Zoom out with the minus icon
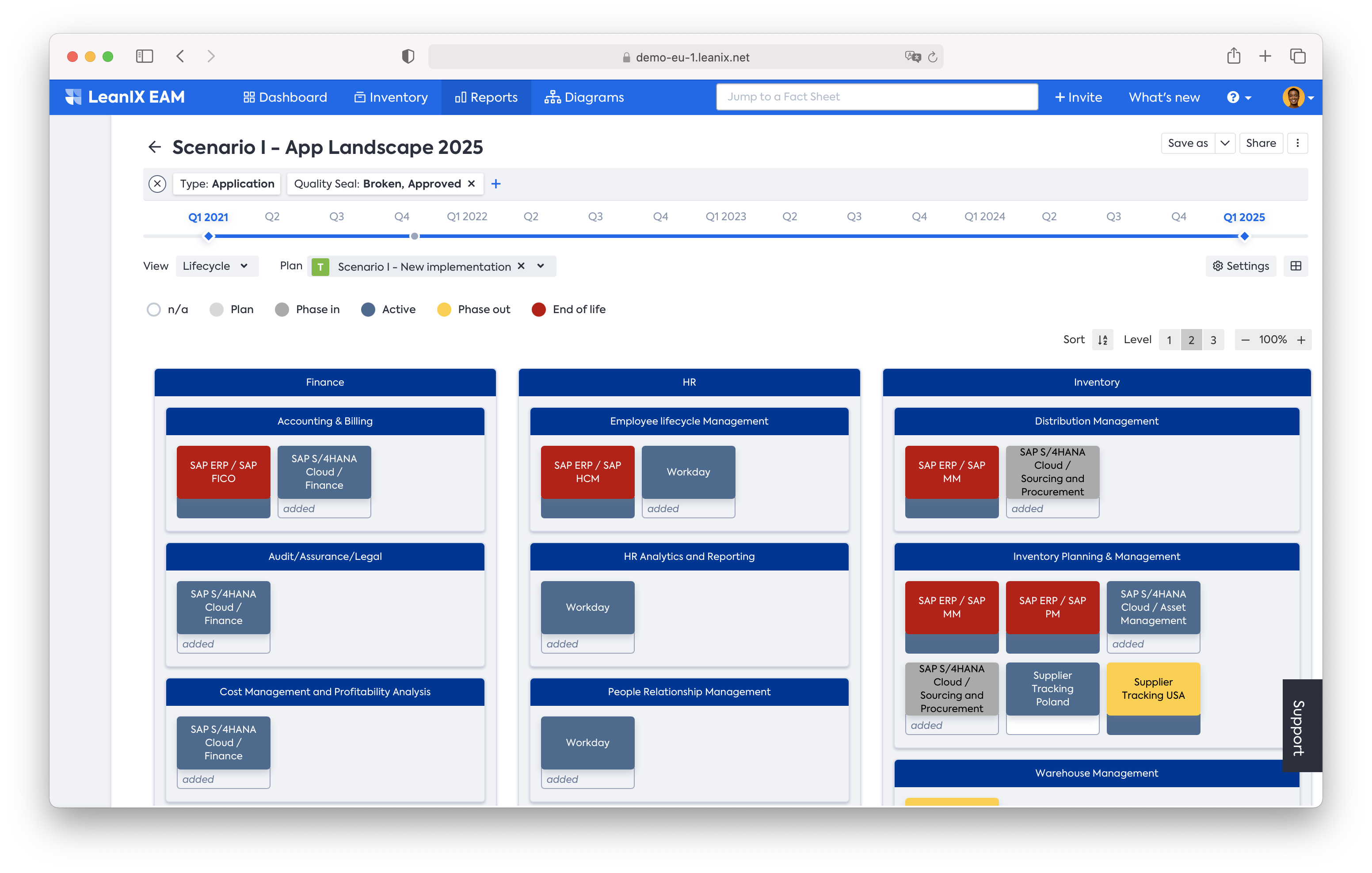This screenshot has height=873, width=1372. [x=1245, y=340]
